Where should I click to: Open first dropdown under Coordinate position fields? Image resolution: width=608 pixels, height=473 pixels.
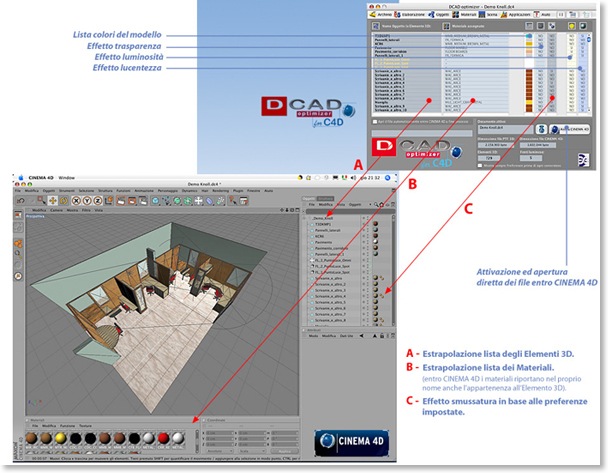[218, 451]
